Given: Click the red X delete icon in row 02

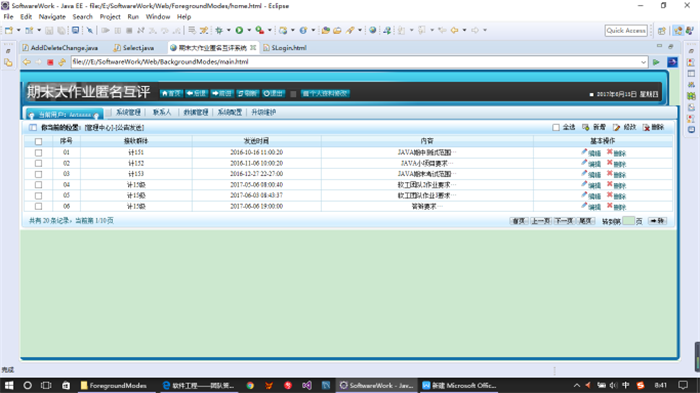Looking at the screenshot, I should click(609, 163).
